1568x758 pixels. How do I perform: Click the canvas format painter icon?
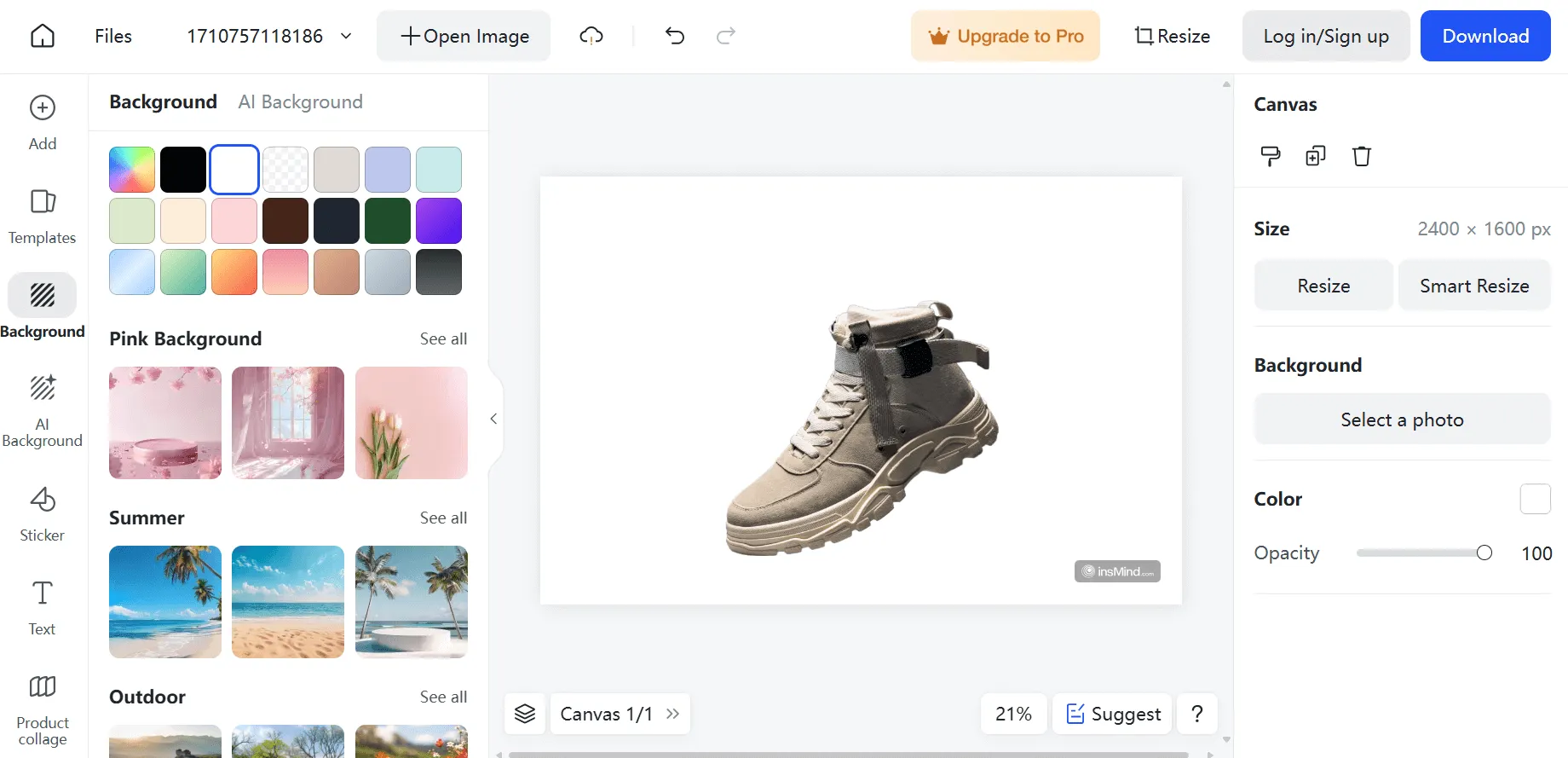pos(1271,156)
